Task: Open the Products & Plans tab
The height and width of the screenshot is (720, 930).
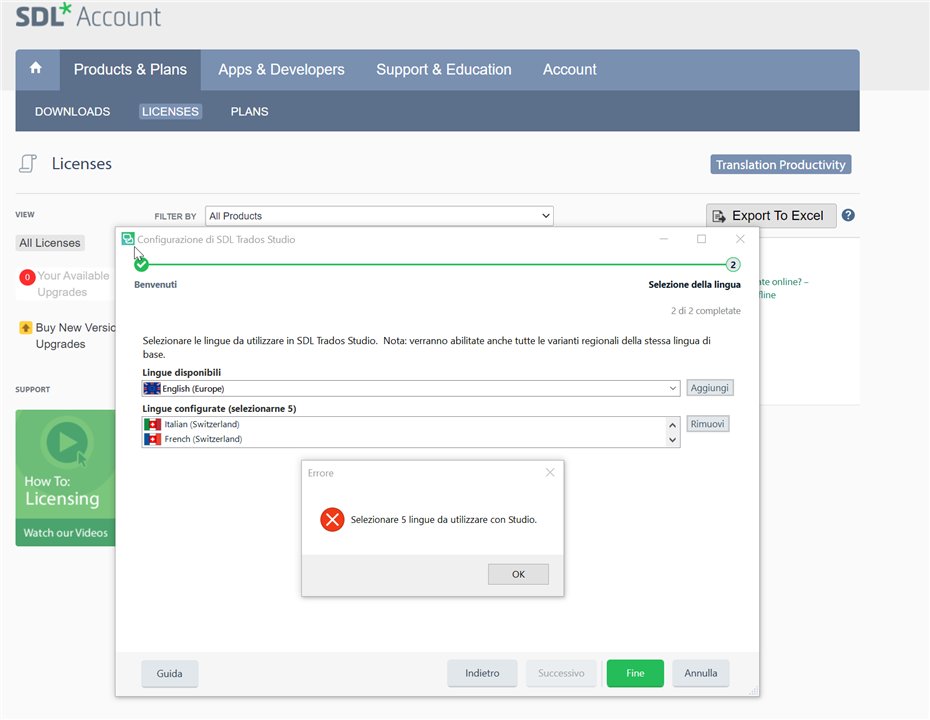Action: pyautogui.click(x=130, y=69)
